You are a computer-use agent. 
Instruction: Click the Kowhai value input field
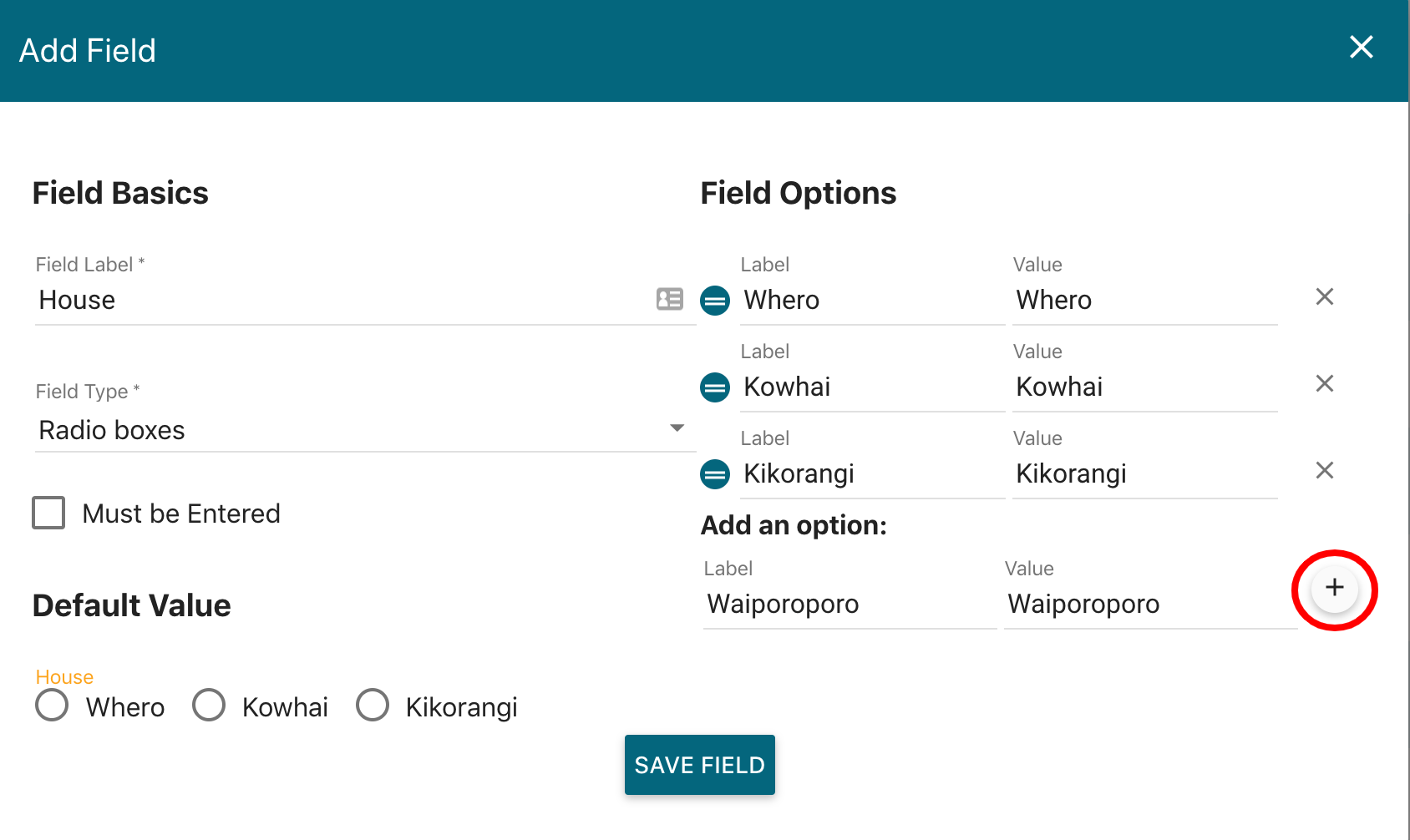[1144, 387]
